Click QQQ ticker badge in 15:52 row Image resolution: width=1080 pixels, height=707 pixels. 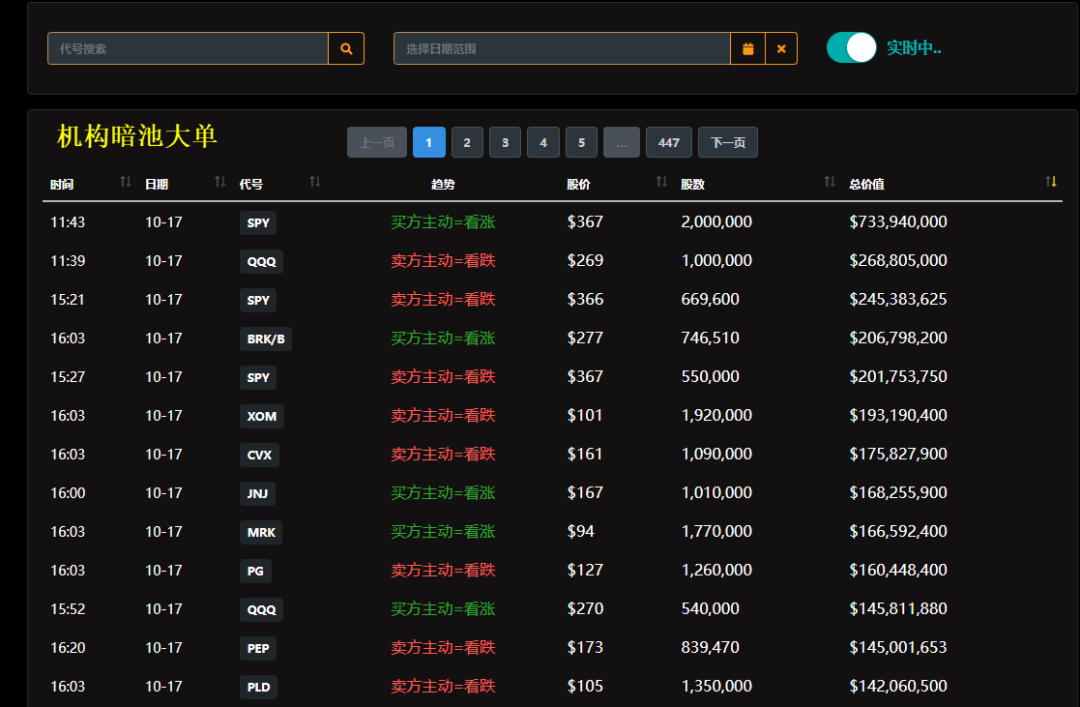[262, 609]
